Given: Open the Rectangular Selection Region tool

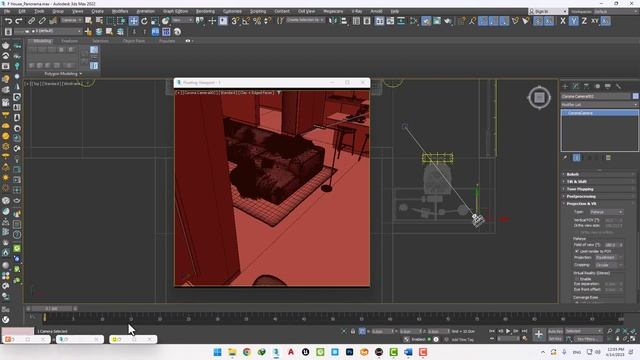Looking at the screenshot, I should (x=110, y=20).
